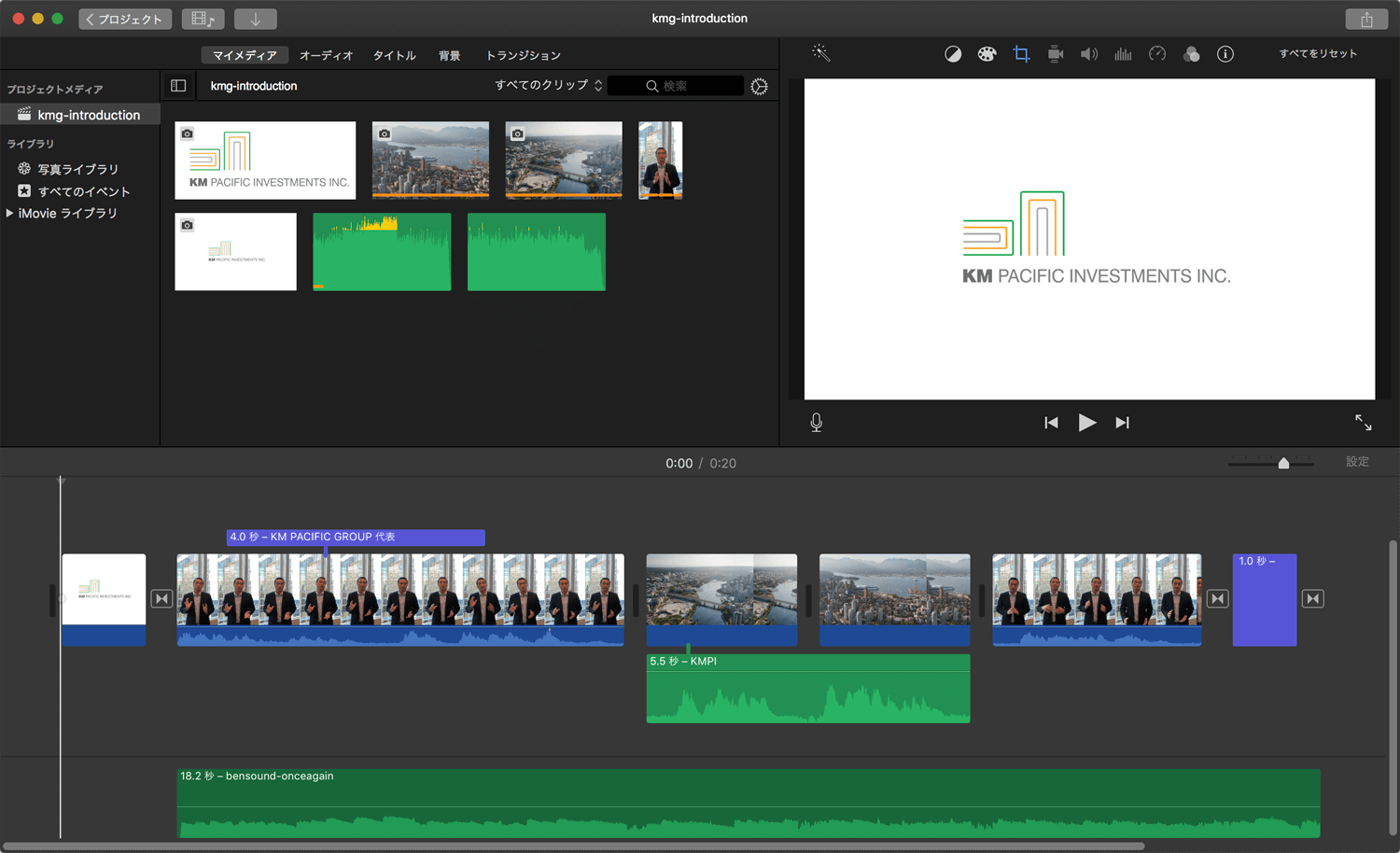This screenshot has width=1400, height=853.
Task: Toggle the library sidebar list
Action: coord(178,86)
